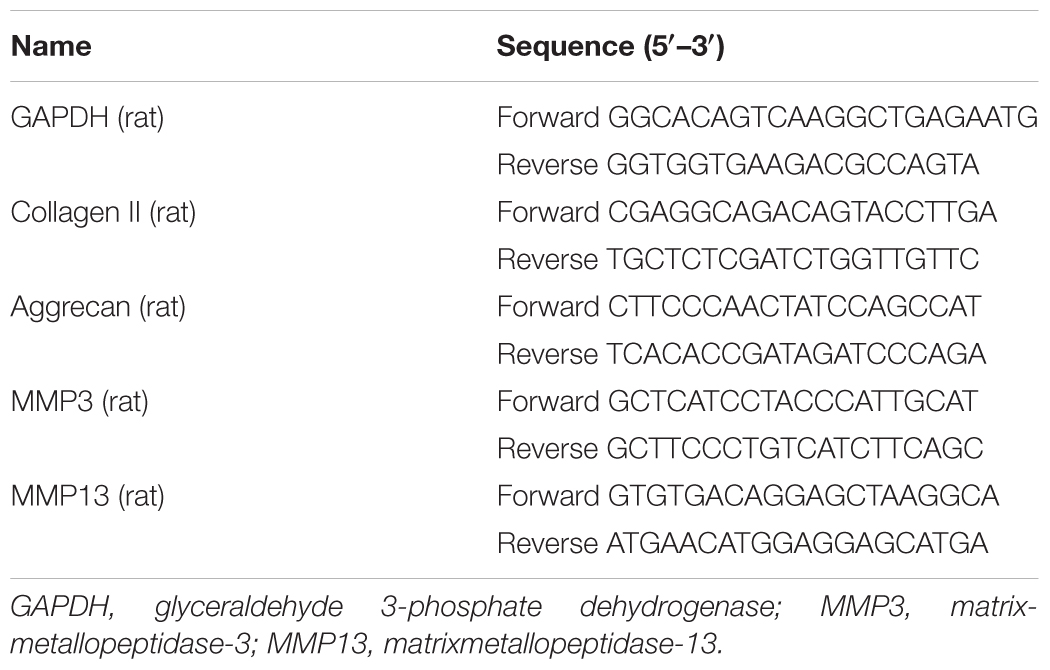Viewport: 1050px width, 670px height.
Task: Select the MMP3 (rat) row label
Action: pos(79,402)
